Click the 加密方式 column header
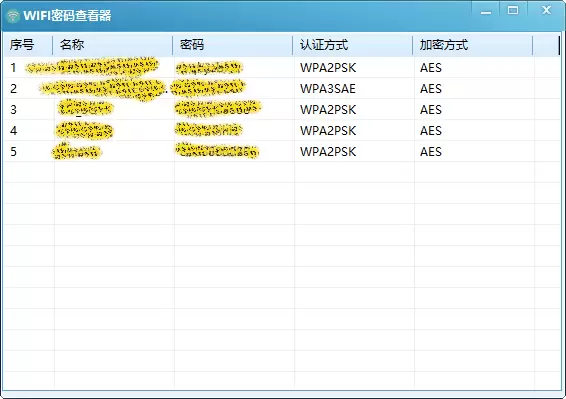Viewport: 566px width, 399px height. point(473,45)
